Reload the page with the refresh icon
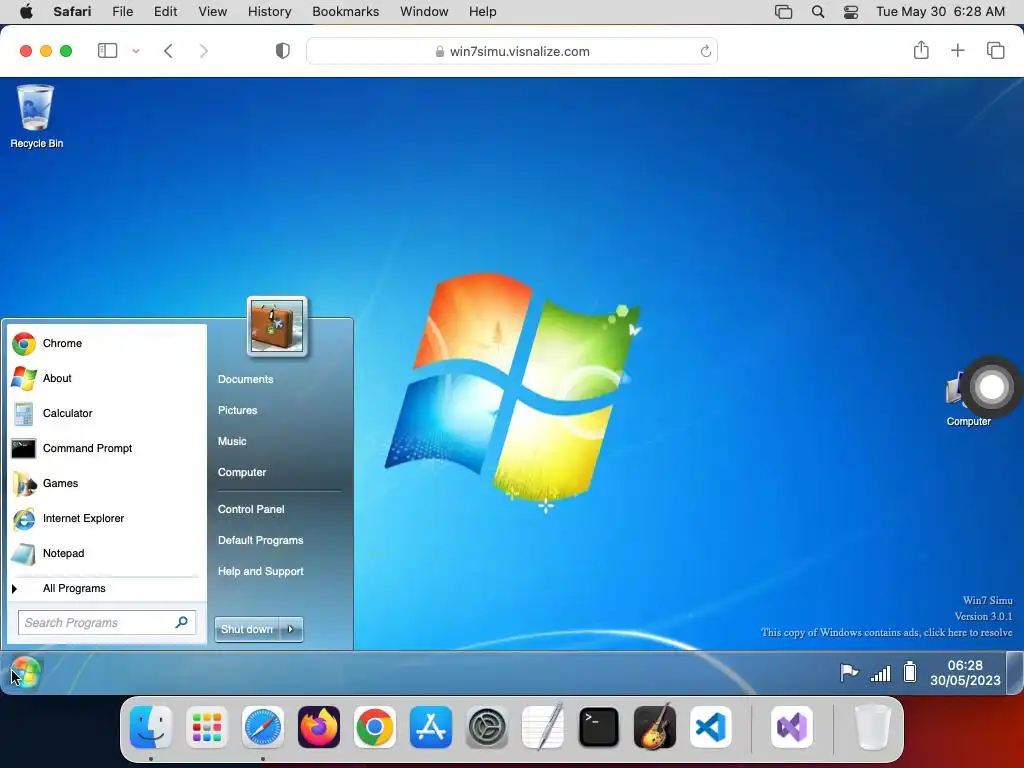 [x=705, y=51]
